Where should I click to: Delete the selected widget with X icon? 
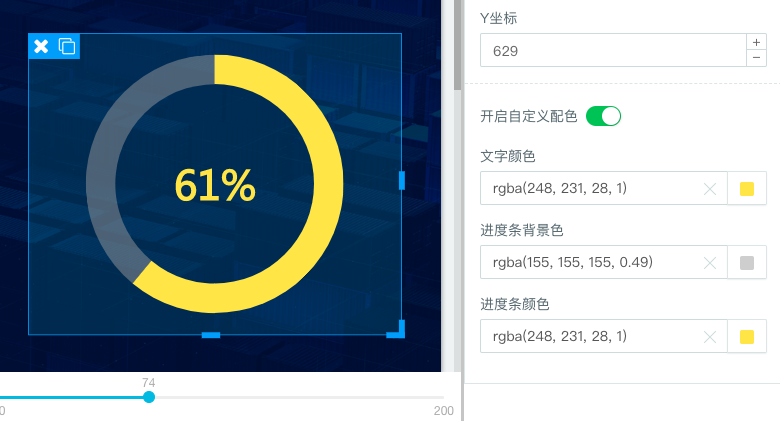click(41, 46)
